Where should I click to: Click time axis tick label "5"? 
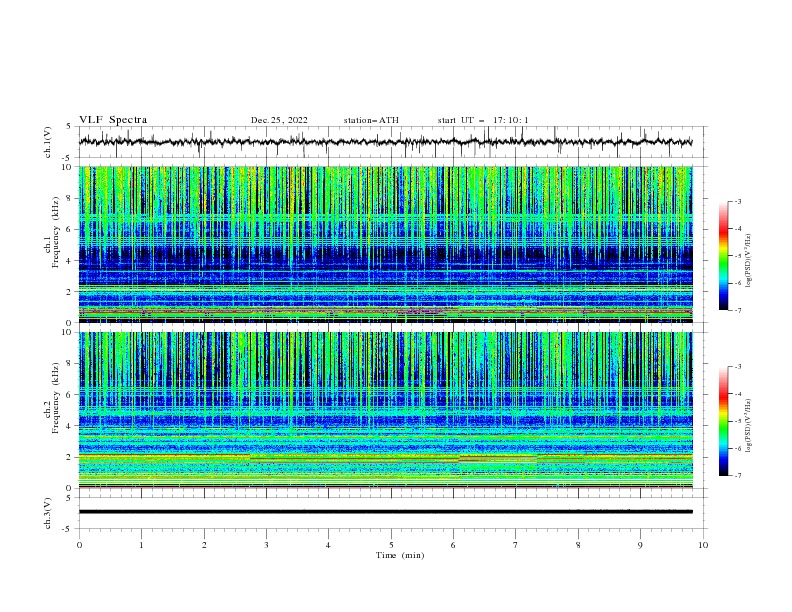coord(391,545)
